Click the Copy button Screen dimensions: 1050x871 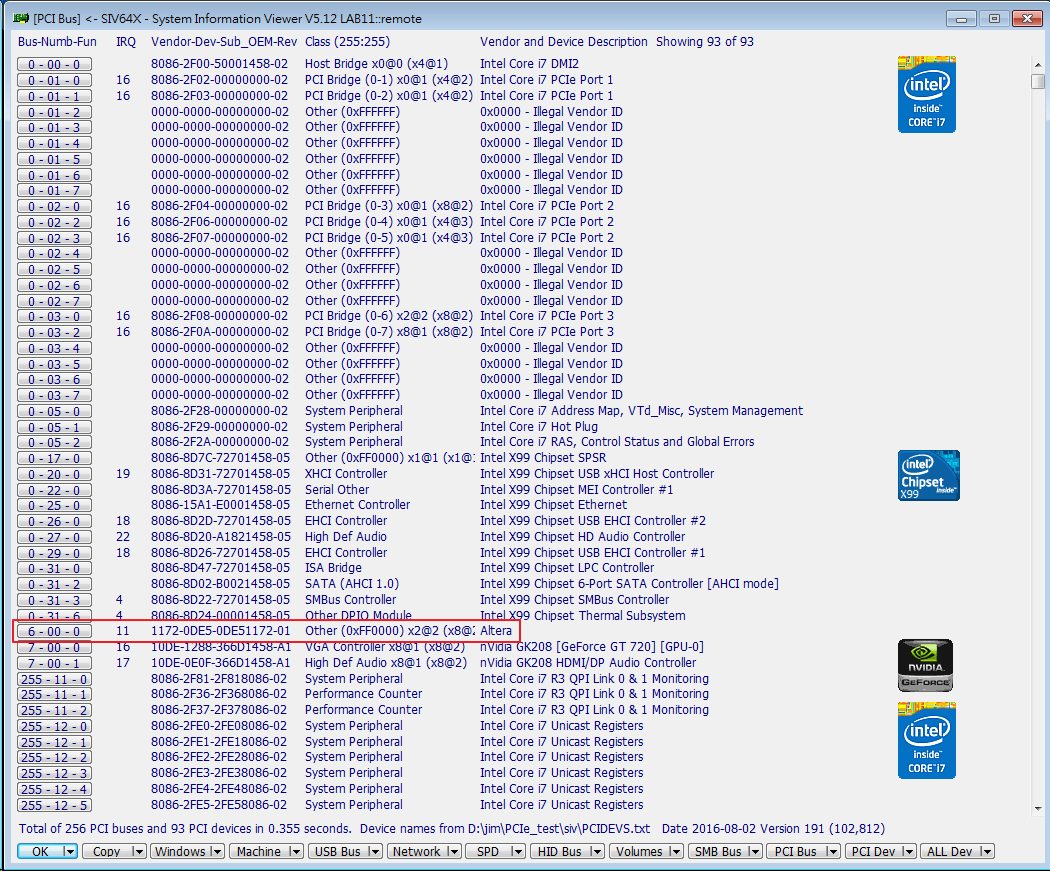click(x=106, y=851)
